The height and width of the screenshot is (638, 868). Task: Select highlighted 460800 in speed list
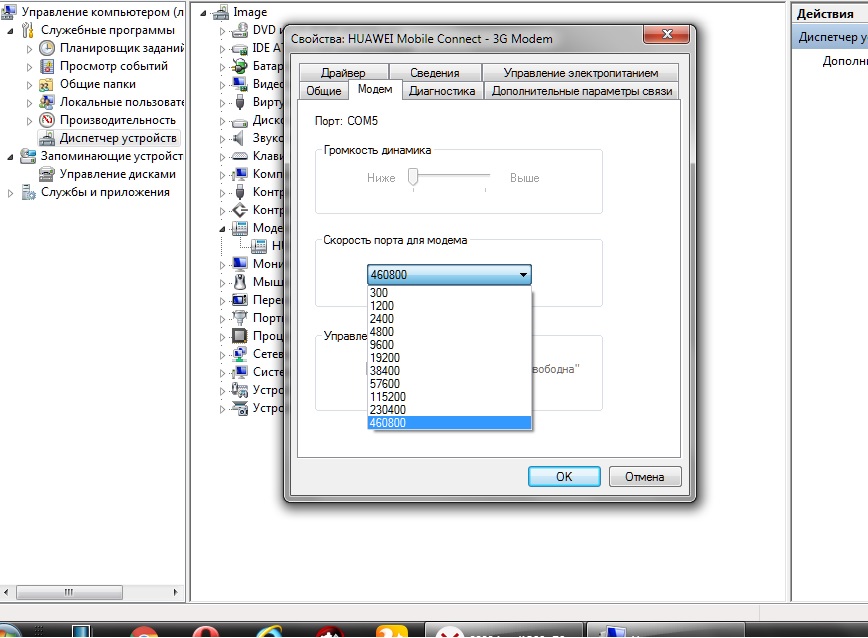point(449,423)
